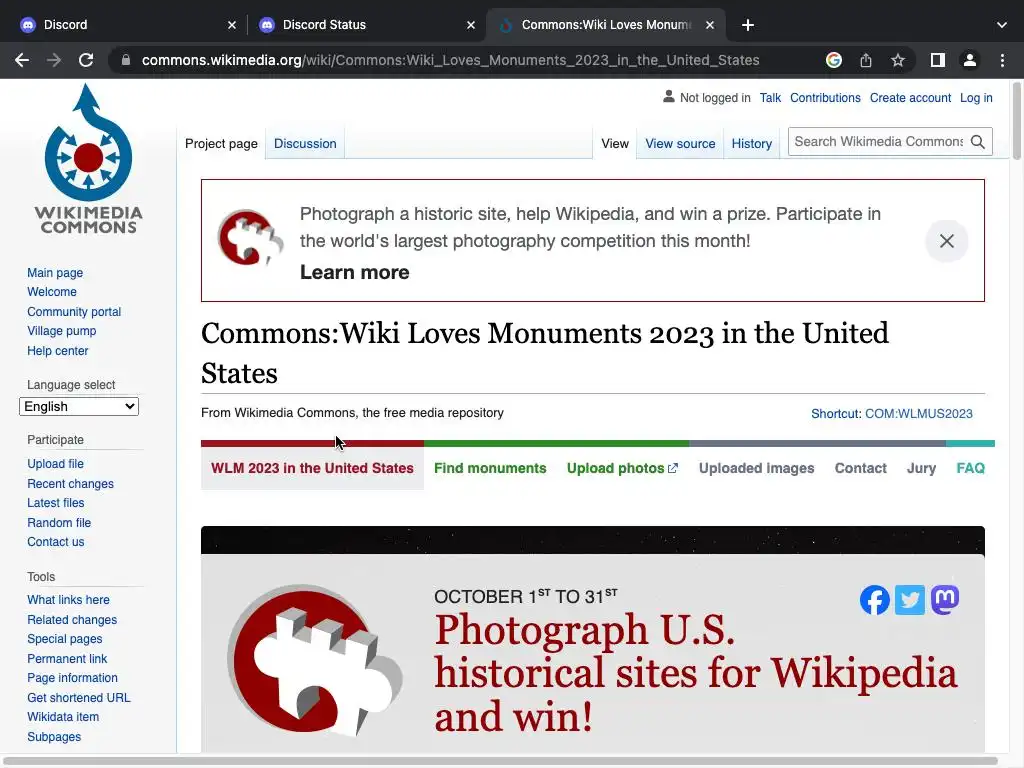The width and height of the screenshot is (1024, 768).
Task: Click the large Wiki Loves Monuments logo
Action: click(x=315, y=660)
